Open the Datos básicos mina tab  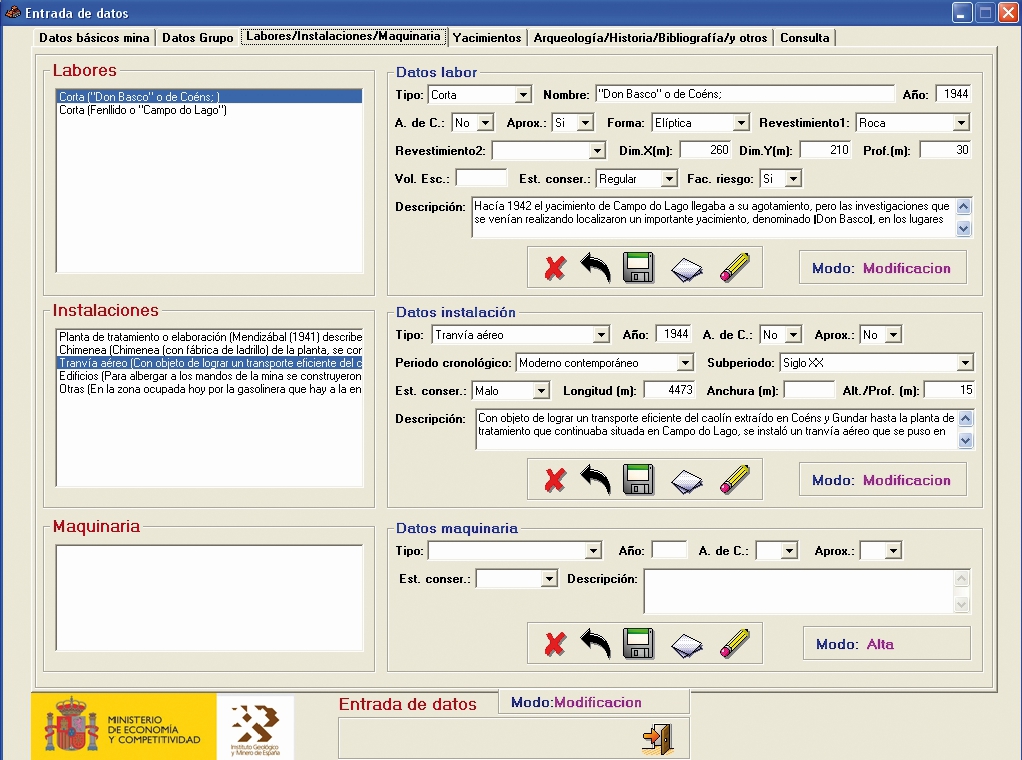pos(94,38)
